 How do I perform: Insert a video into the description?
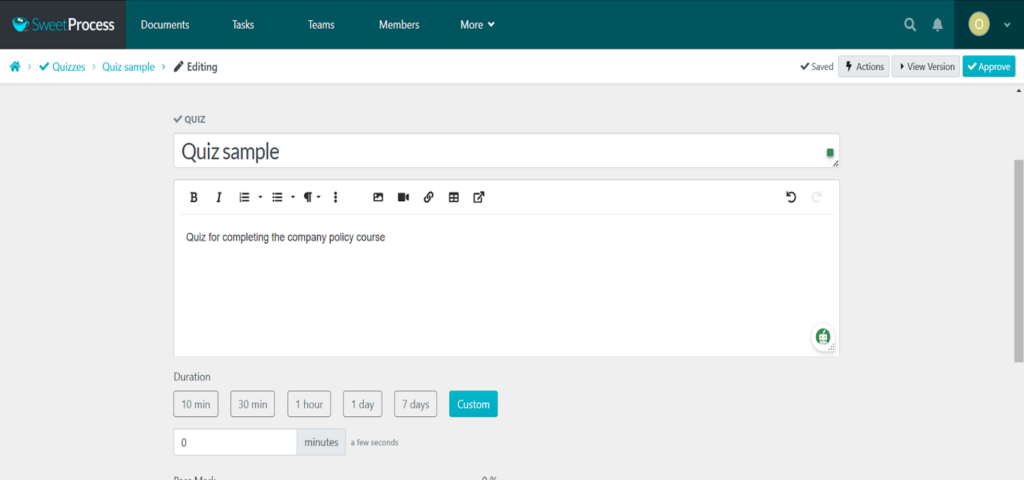[x=403, y=198]
